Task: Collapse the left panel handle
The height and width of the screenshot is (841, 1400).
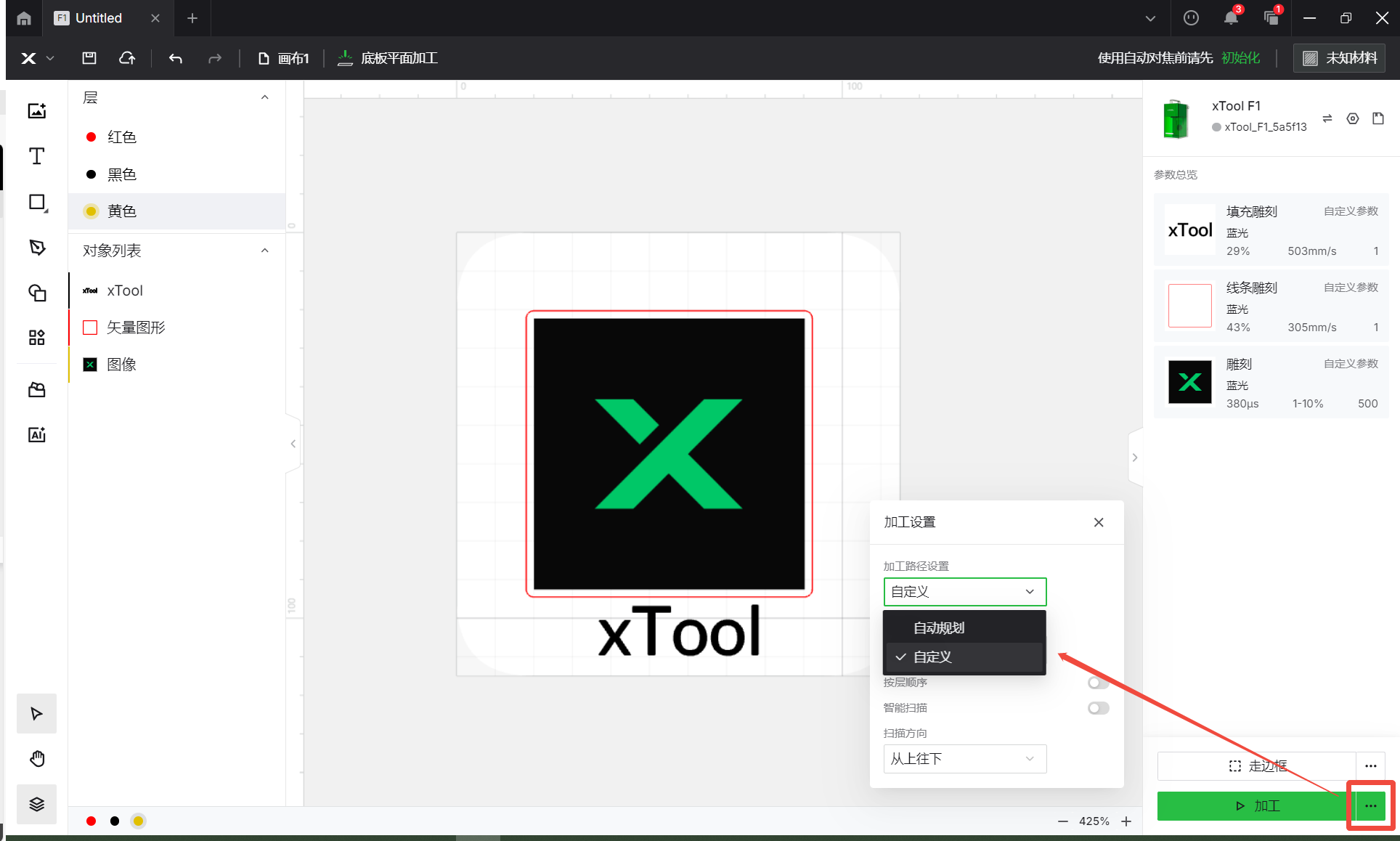Action: tap(293, 444)
